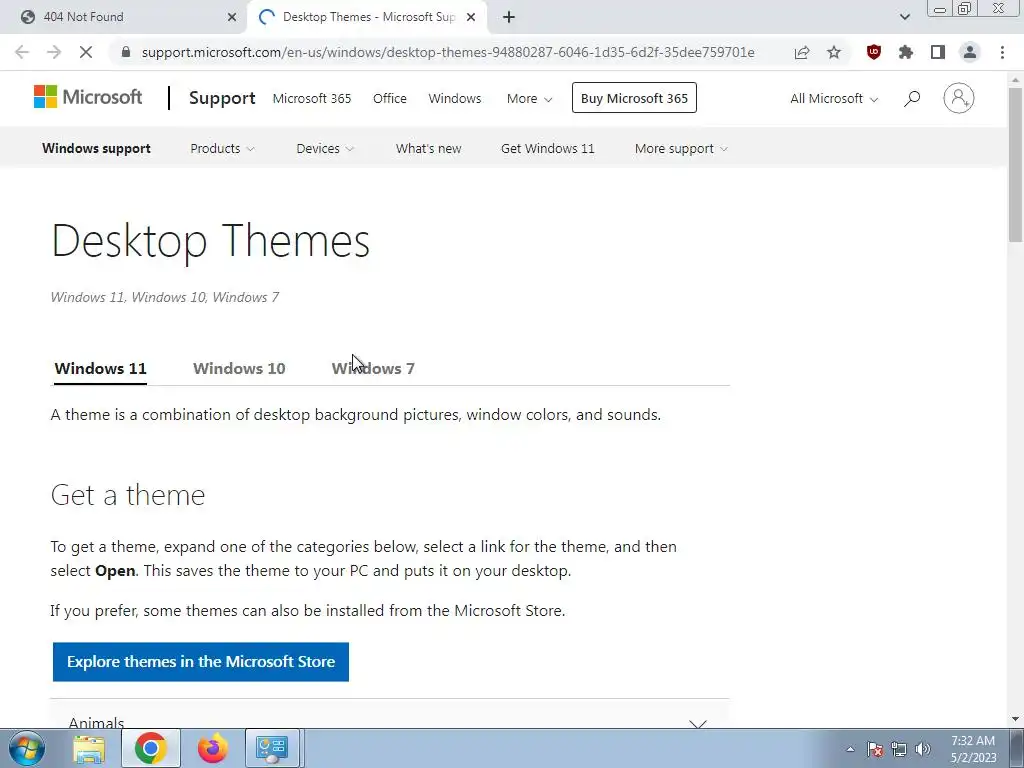Expand All Microsoft dropdown

pos(834,99)
